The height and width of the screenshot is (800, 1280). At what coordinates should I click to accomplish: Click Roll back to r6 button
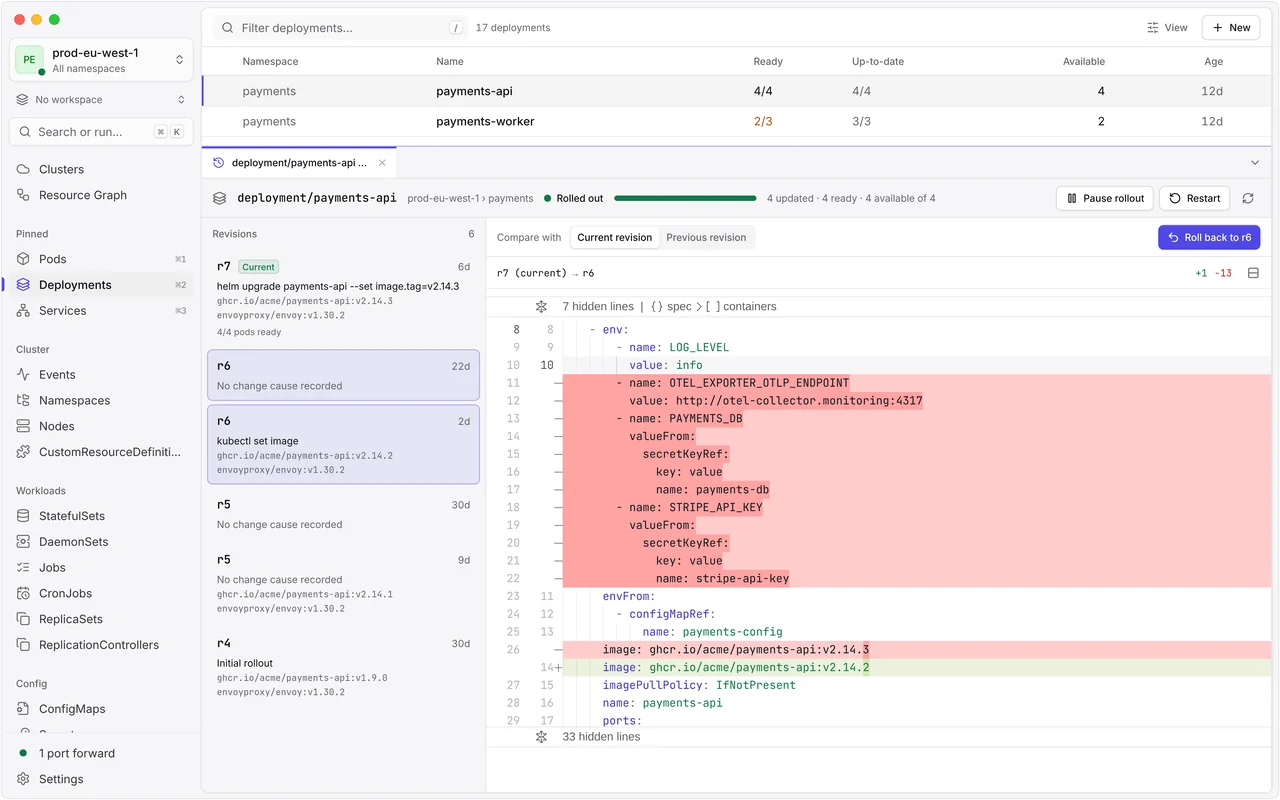coord(1209,238)
